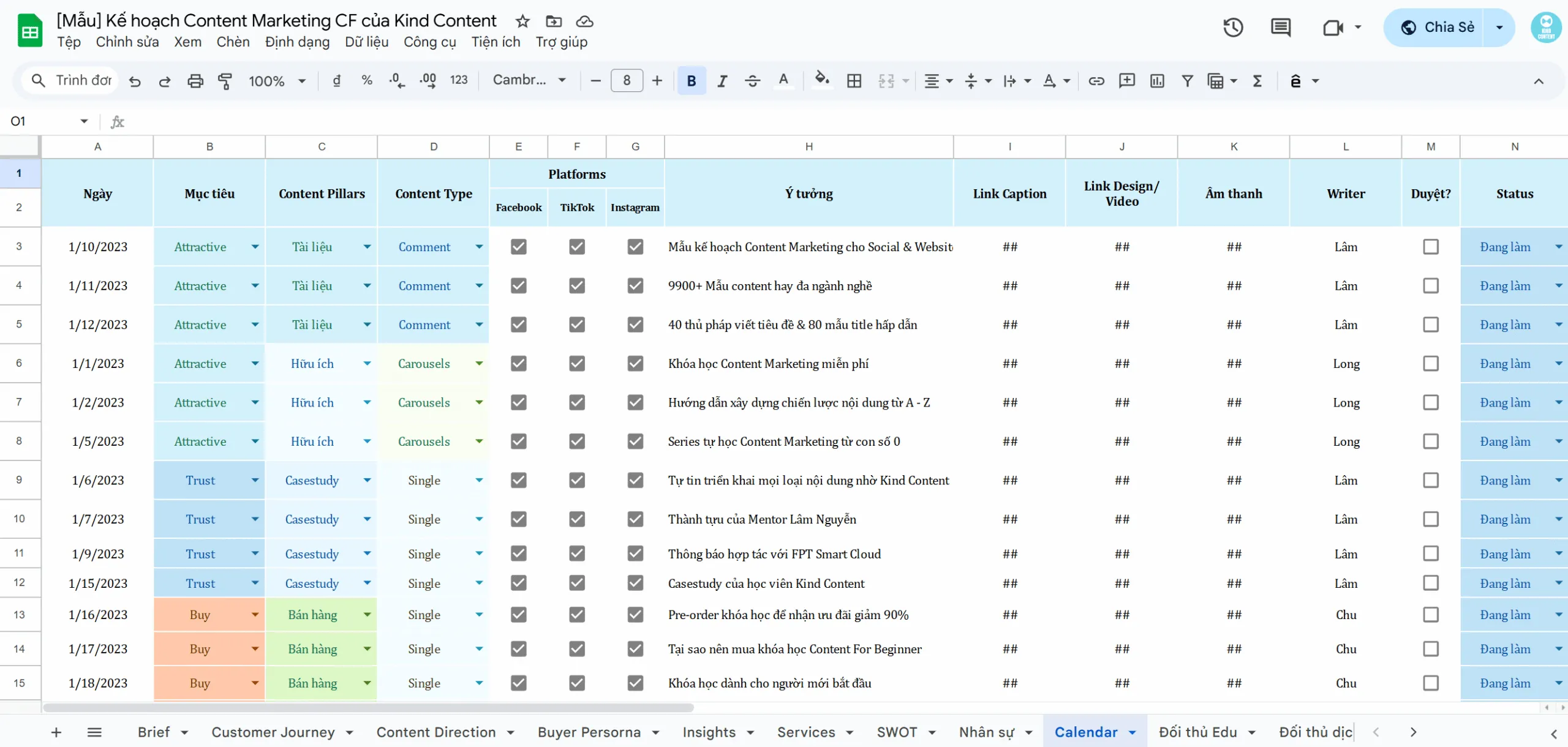Click the insert chart icon
This screenshot has width=1568, height=747.
coord(1157,81)
